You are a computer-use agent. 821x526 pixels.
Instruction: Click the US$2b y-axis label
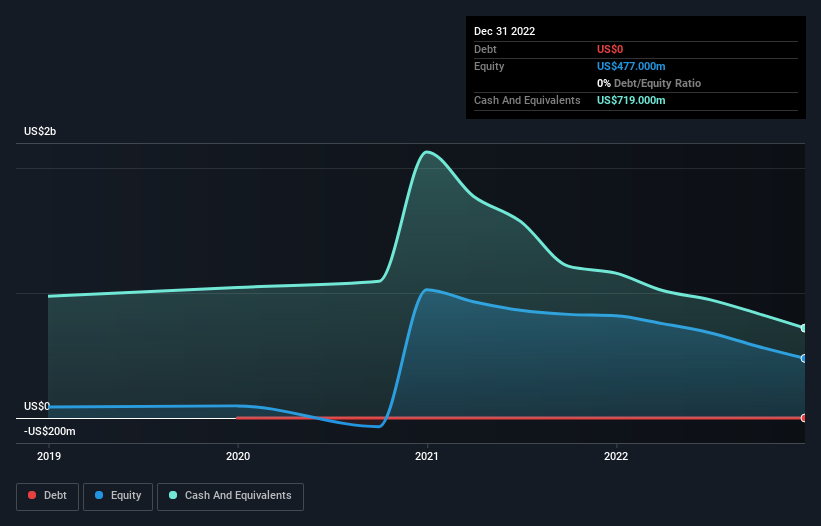point(40,131)
